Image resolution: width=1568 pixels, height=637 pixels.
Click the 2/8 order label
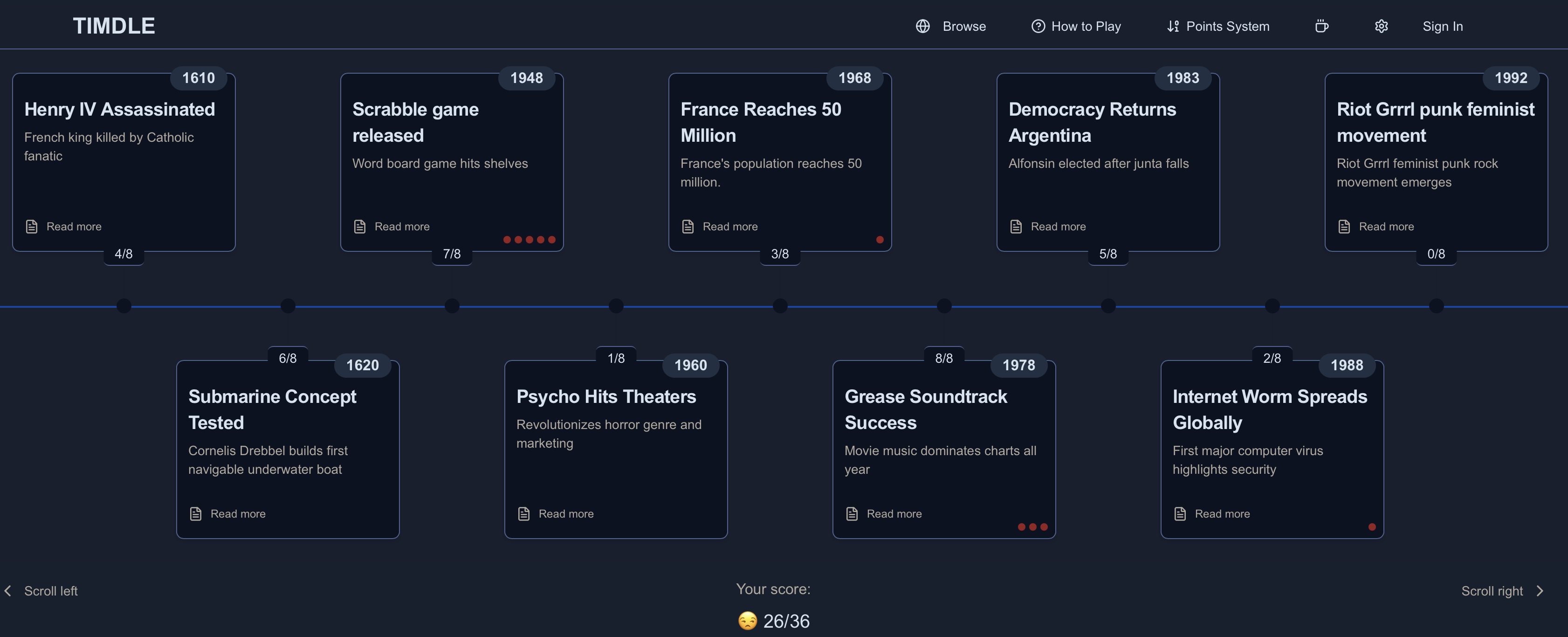click(1272, 358)
